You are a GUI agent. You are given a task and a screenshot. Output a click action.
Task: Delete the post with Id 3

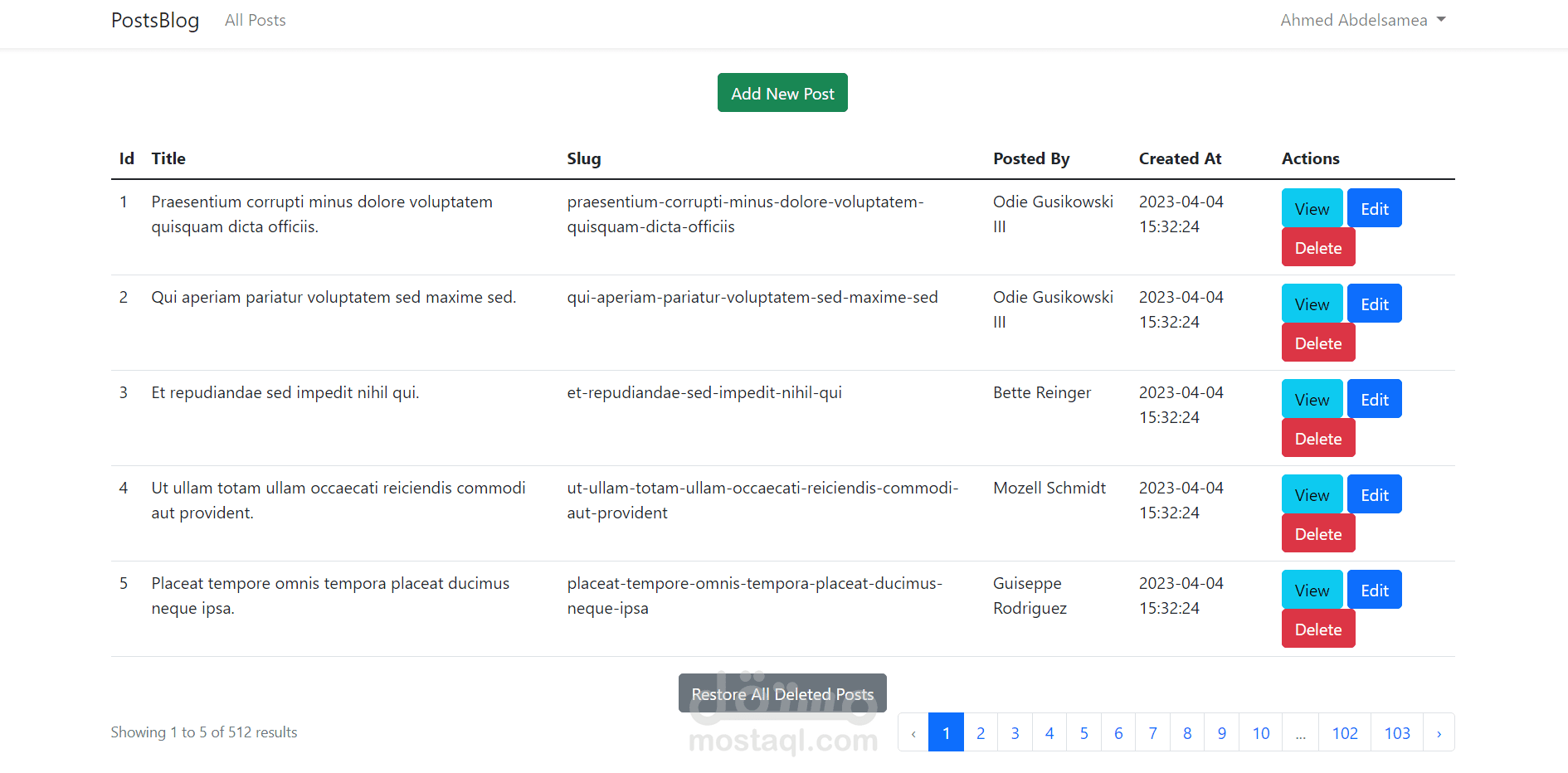tap(1317, 438)
